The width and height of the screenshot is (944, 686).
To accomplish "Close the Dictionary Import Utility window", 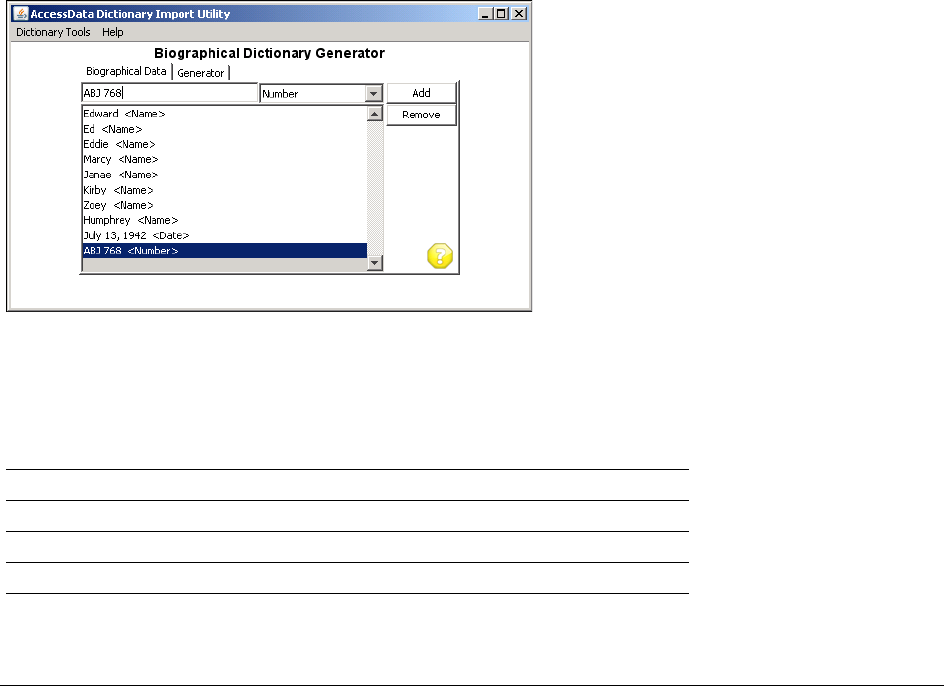I will pyautogui.click(x=519, y=13).
